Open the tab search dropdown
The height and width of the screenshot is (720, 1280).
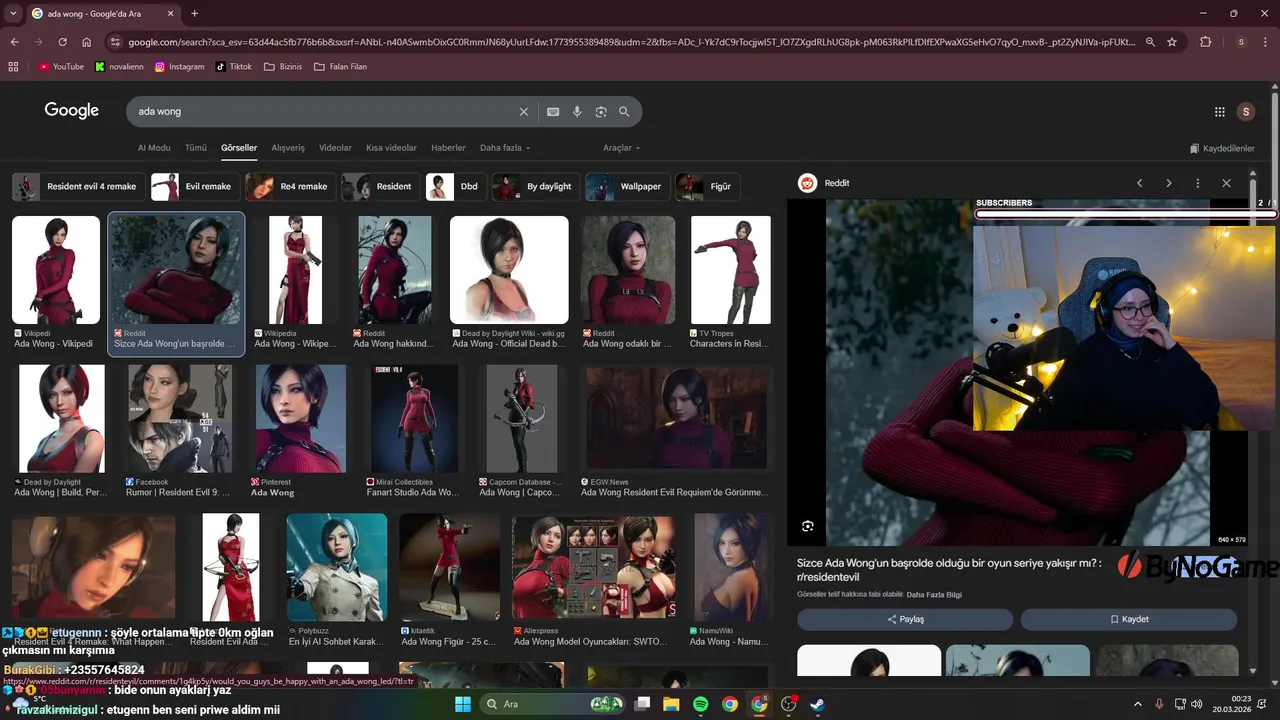(12, 14)
